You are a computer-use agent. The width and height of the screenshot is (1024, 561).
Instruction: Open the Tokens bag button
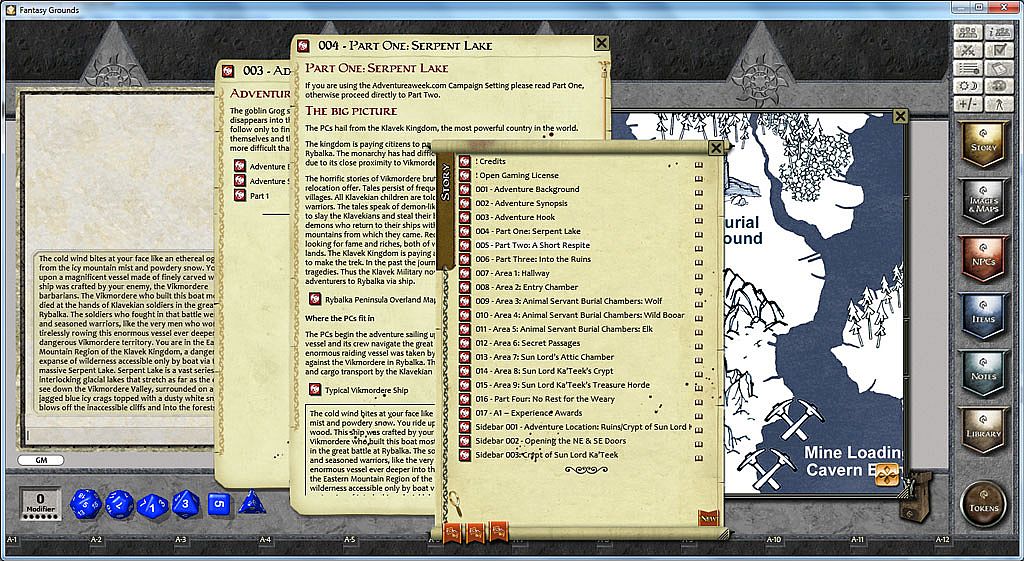coord(983,504)
